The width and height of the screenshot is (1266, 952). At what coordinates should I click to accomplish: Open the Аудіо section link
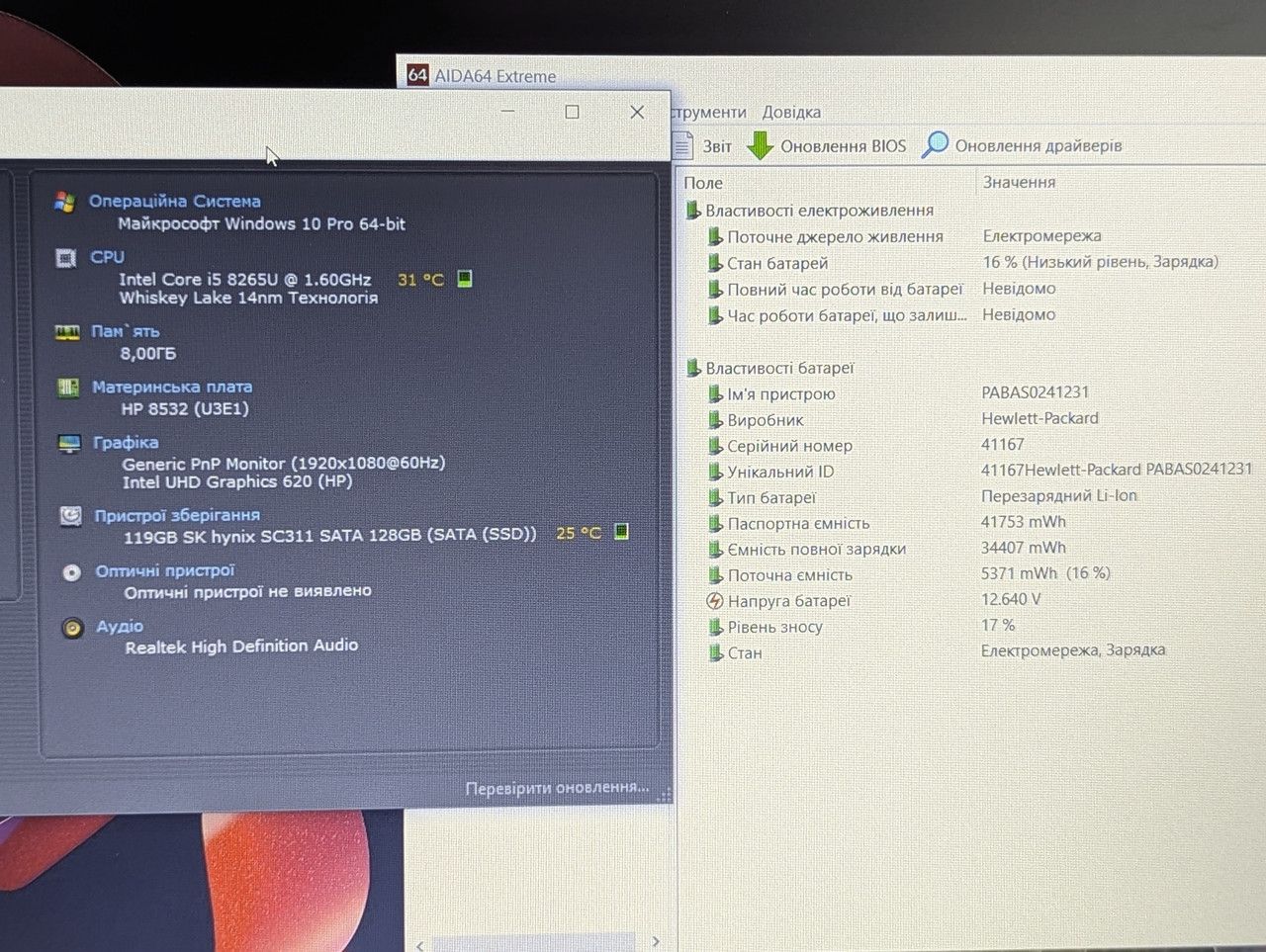tap(120, 626)
